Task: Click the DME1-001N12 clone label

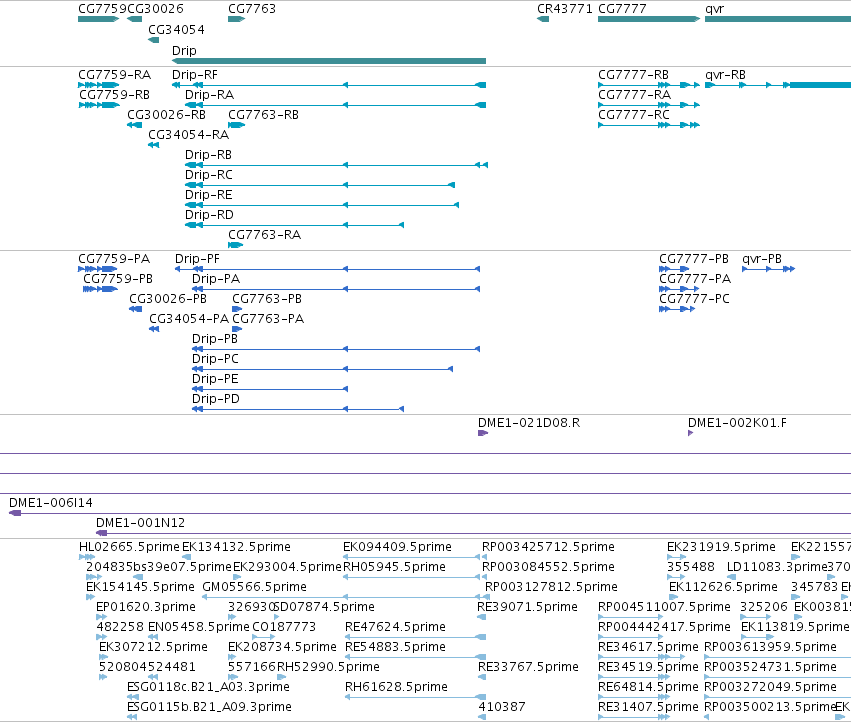Action: 141,523
